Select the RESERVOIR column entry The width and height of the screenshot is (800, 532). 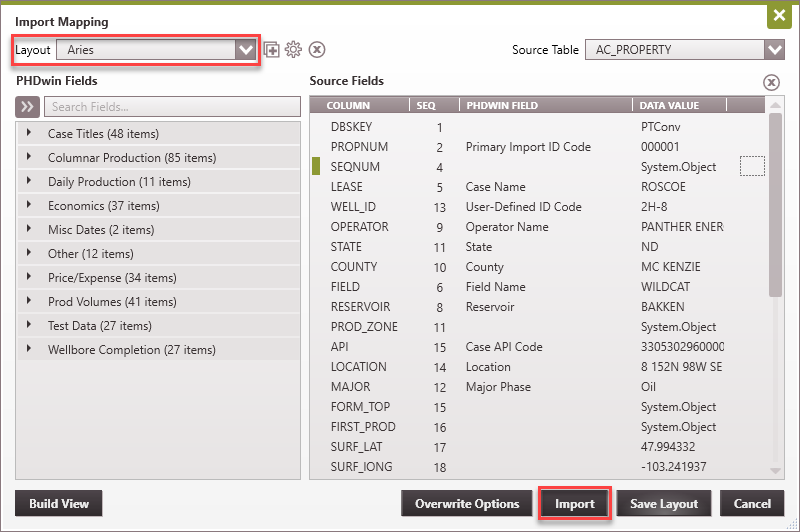[360, 307]
